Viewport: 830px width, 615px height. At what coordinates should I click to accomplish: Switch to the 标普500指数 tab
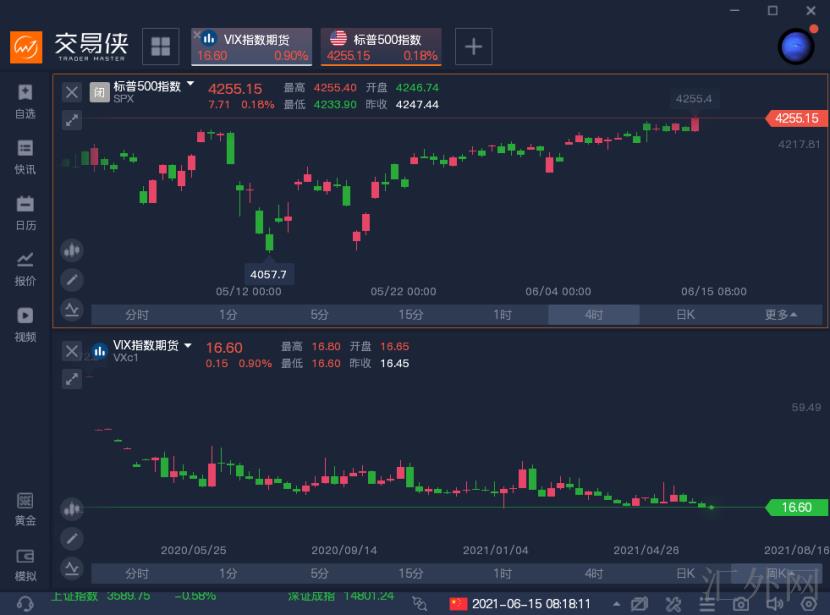tap(382, 46)
